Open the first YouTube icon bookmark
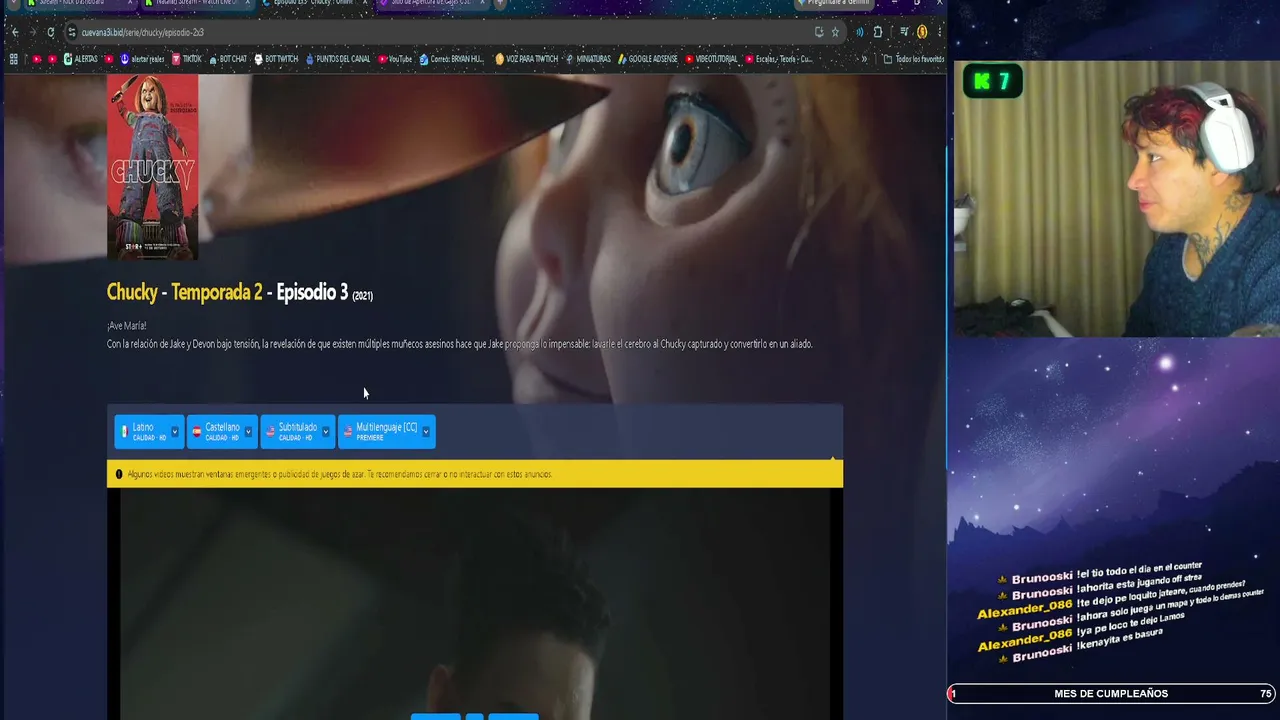 click(36, 59)
